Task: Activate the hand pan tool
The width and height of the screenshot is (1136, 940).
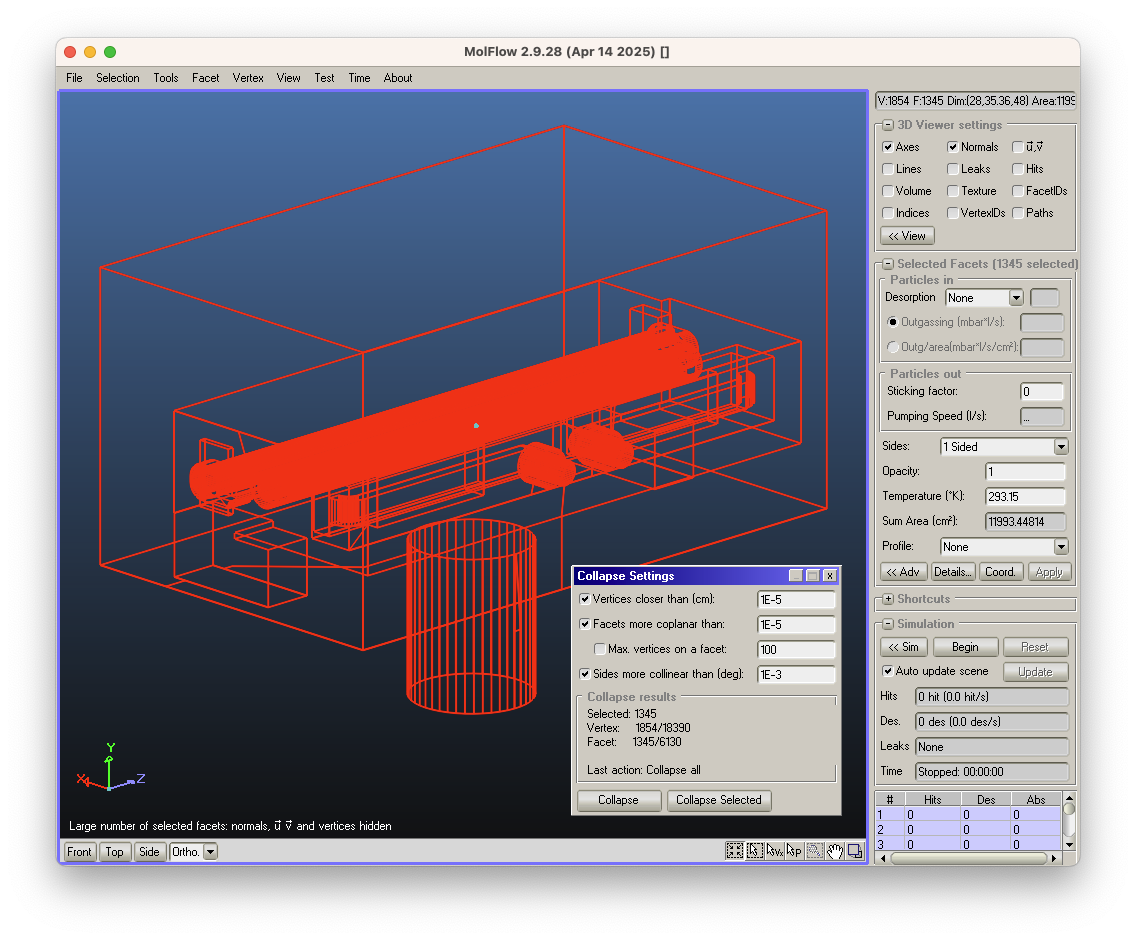Action: [835, 851]
